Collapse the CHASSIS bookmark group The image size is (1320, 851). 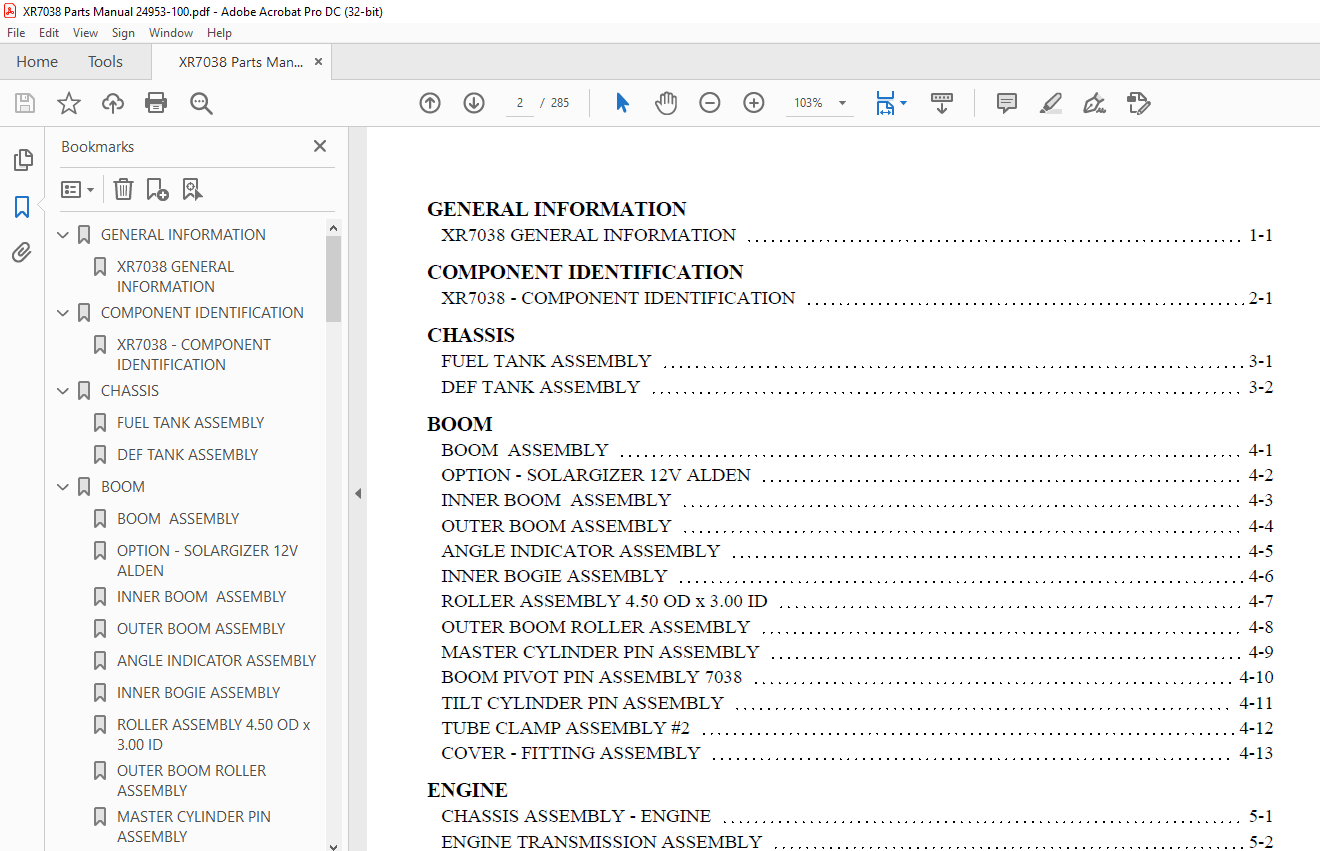[63, 391]
